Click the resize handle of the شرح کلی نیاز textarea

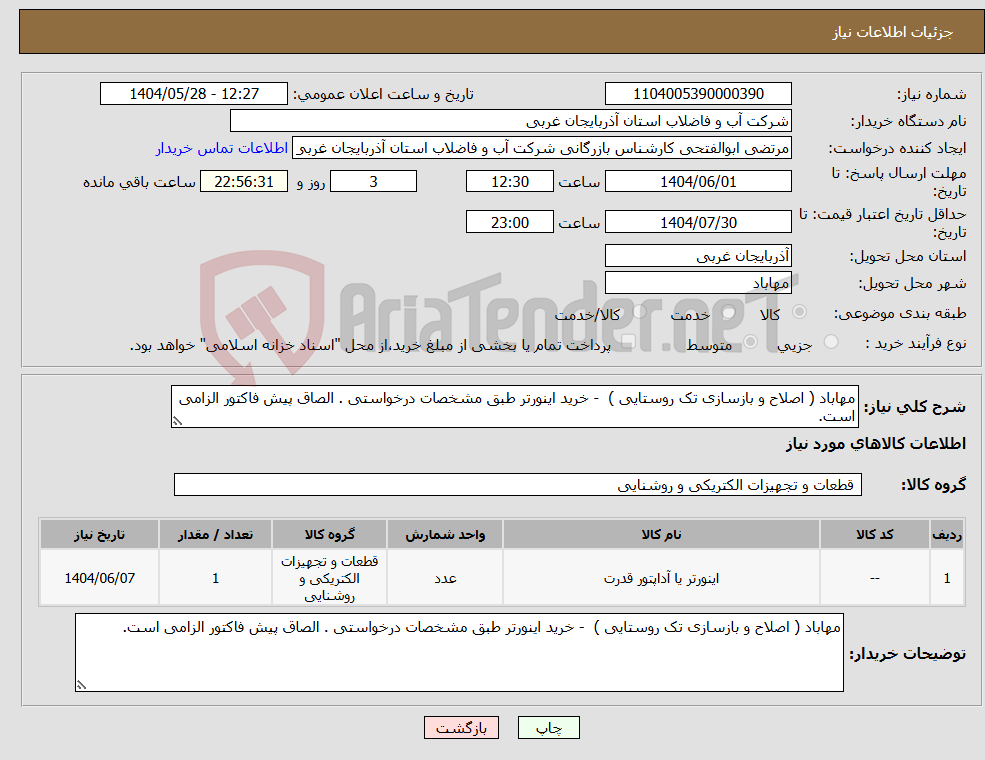click(x=178, y=421)
